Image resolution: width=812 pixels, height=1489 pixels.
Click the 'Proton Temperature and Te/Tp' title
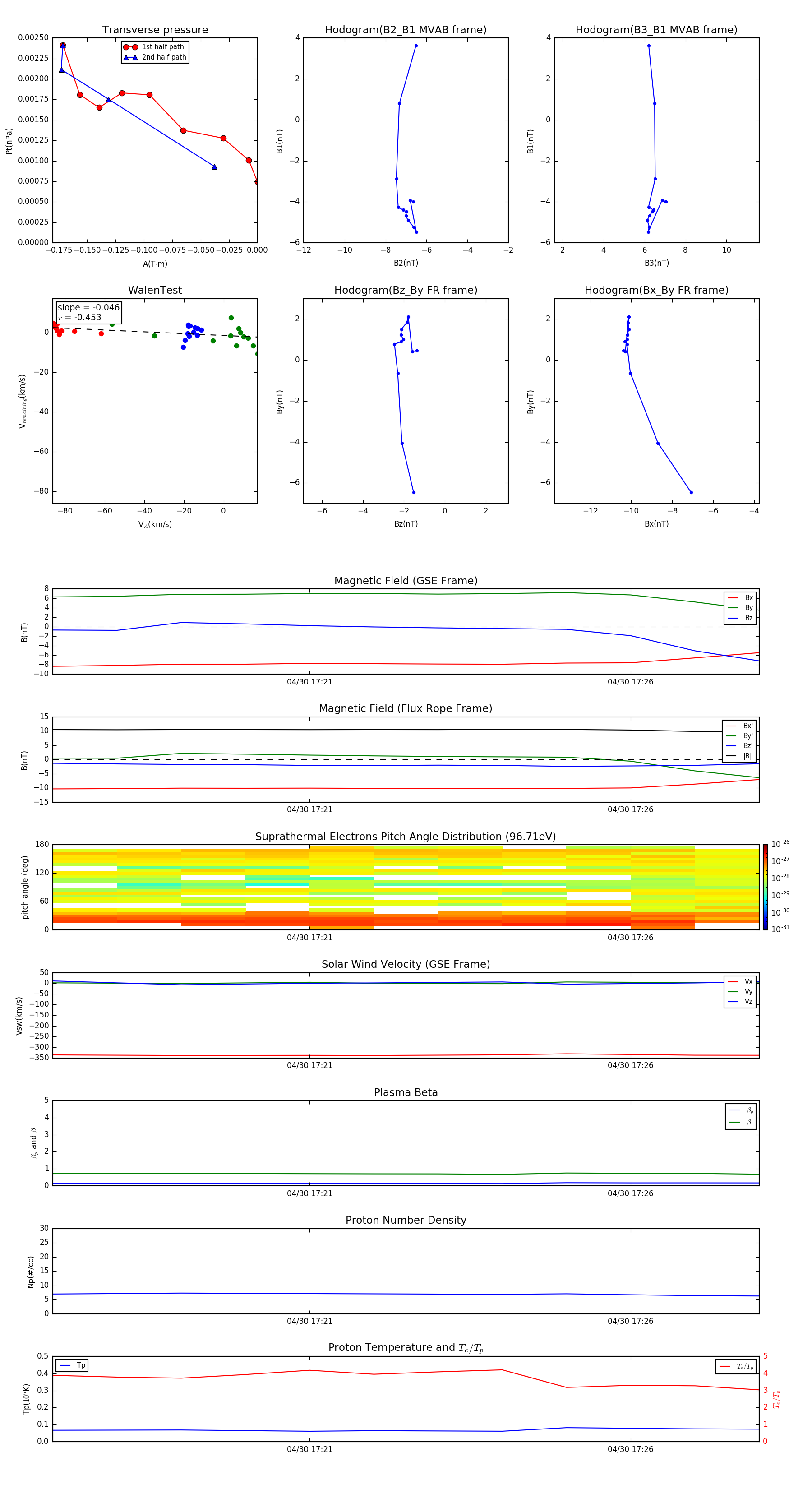(x=406, y=1348)
